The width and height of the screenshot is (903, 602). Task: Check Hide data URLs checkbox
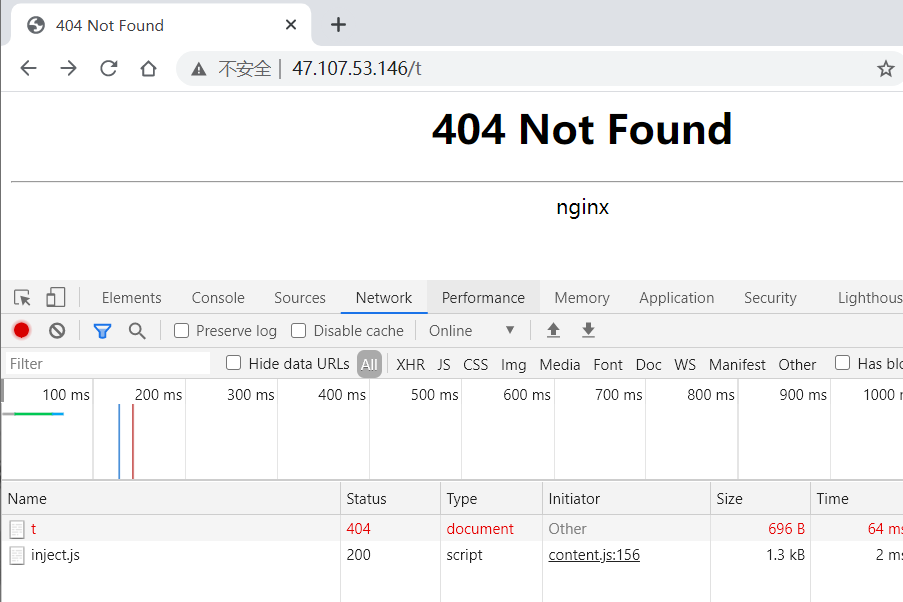click(x=233, y=363)
